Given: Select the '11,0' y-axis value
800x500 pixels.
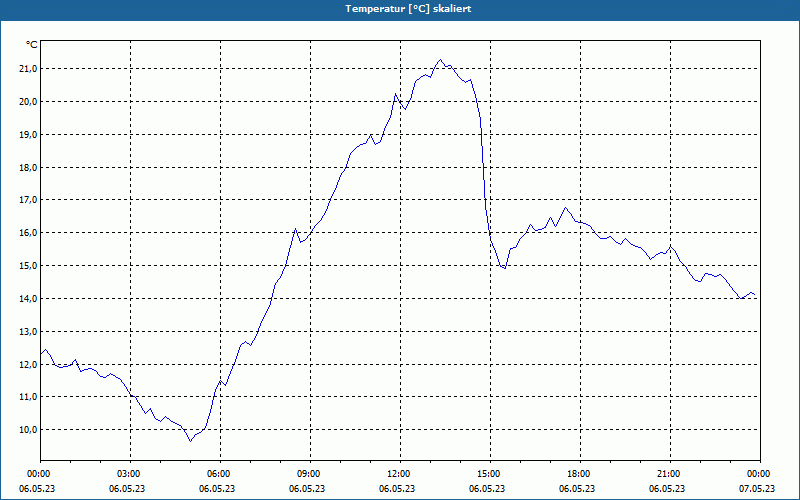Looking at the screenshot, I should coord(29,396).
